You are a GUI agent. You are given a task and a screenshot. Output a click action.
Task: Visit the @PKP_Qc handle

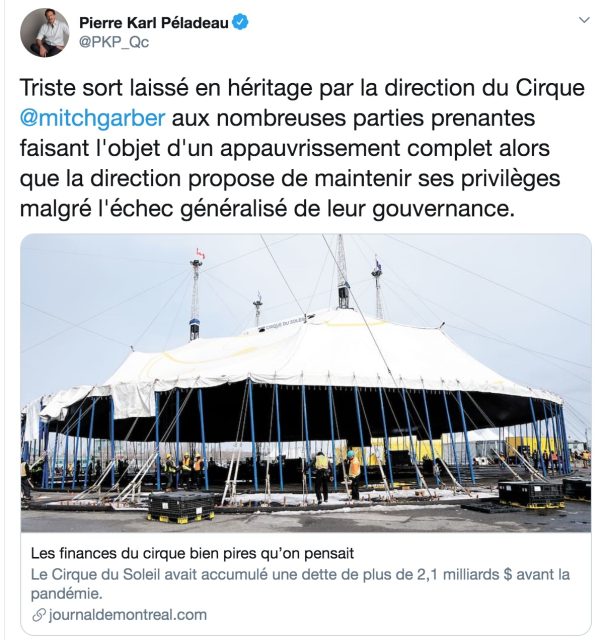[114, 42]
